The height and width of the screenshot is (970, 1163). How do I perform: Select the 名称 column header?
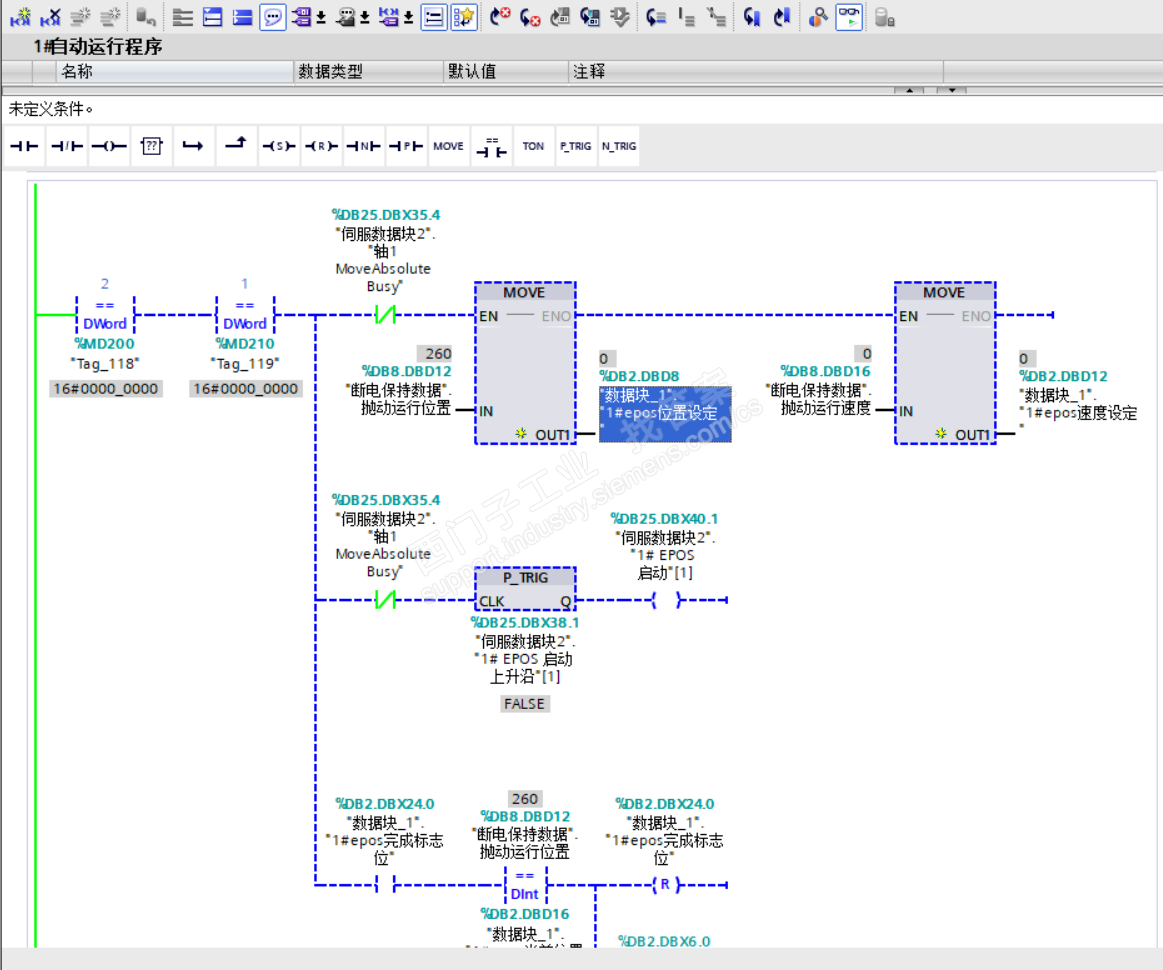(77, 72)
